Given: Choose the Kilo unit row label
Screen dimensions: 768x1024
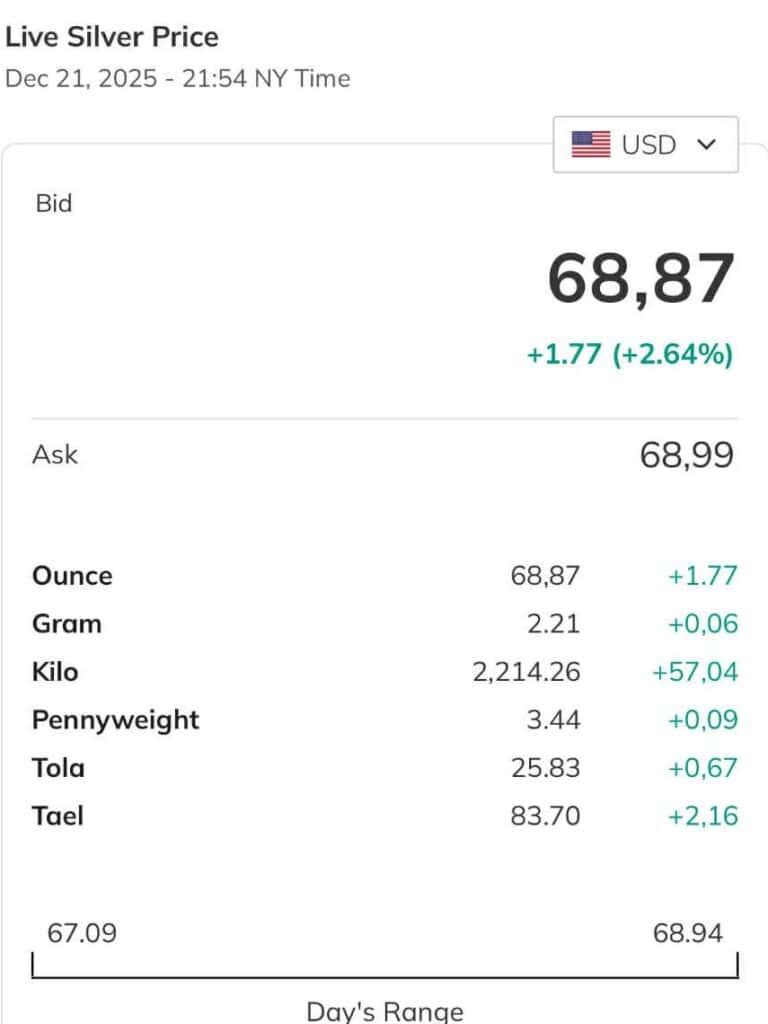Looking at the screenshot, I should pos(55,672).
